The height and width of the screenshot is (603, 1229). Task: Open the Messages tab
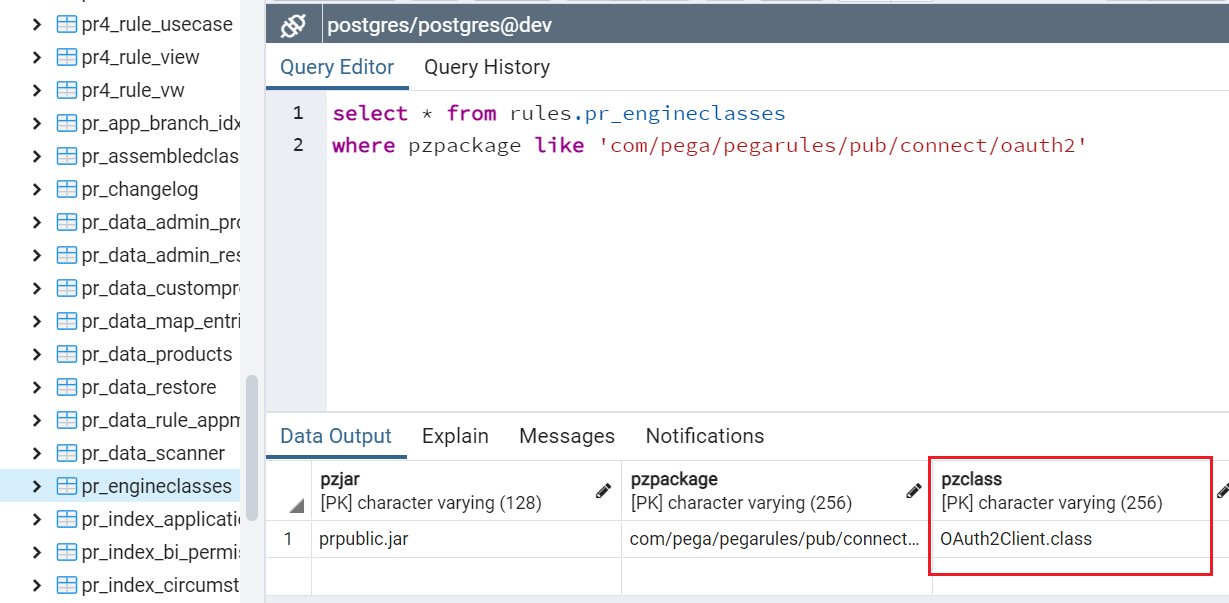click(x=566, y=436)
